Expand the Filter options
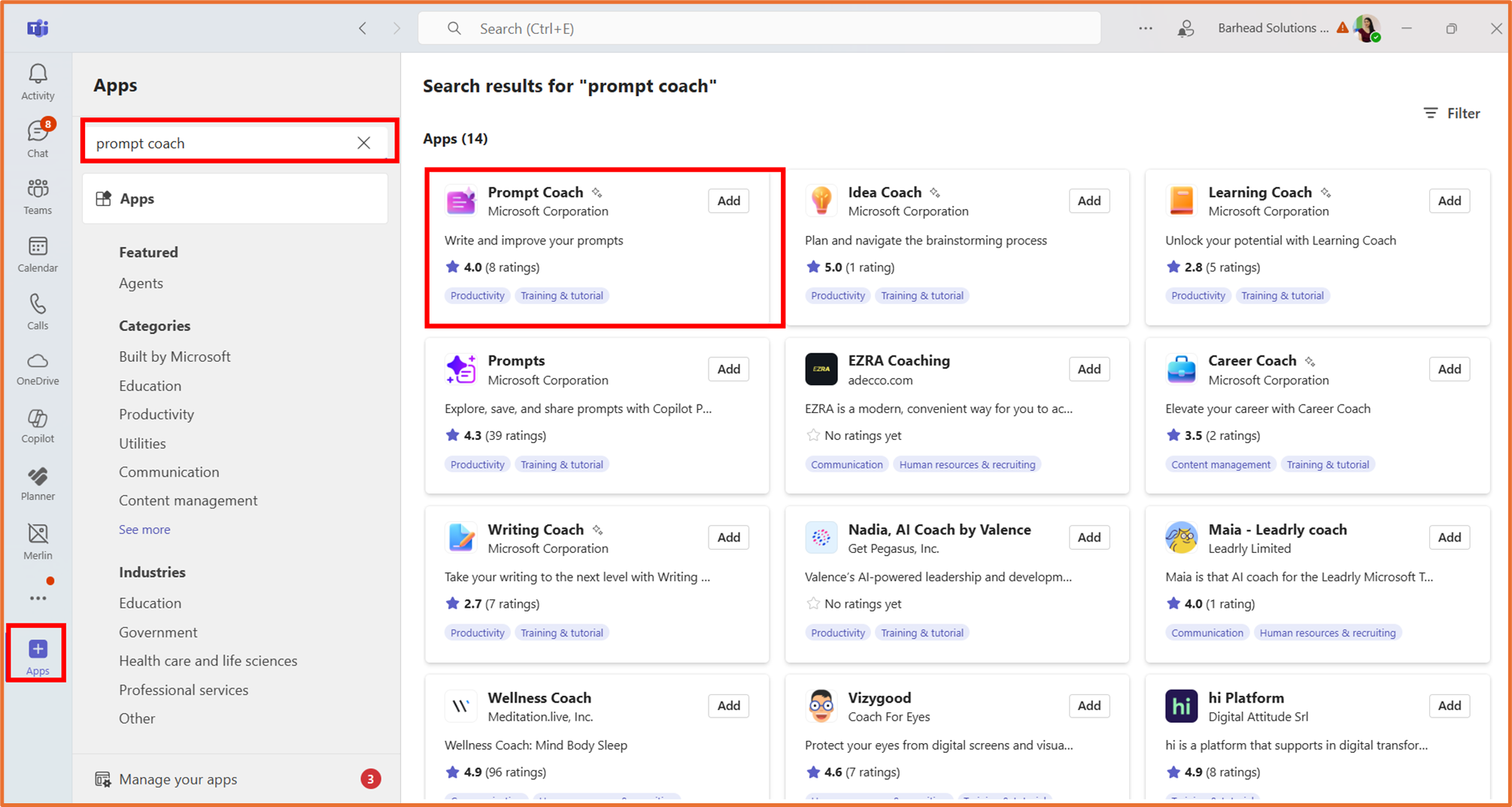The width and height of the screenshot is (1512, 807). click(x=1452, y=113)
